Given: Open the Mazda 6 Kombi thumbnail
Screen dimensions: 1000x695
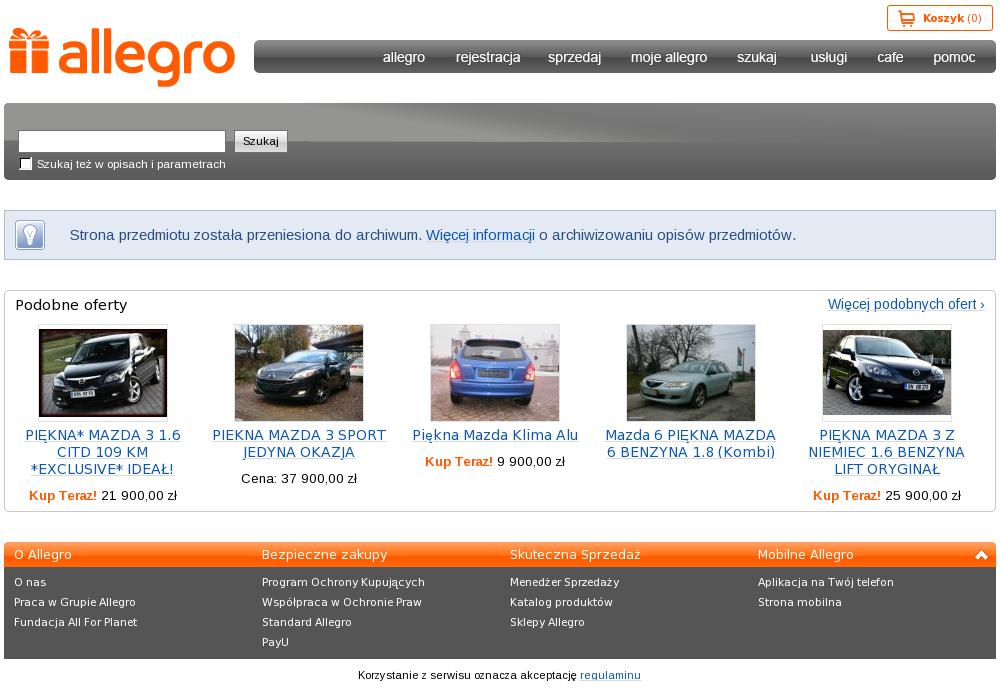Looking at the screenshot, I should [x=691, y=373].
